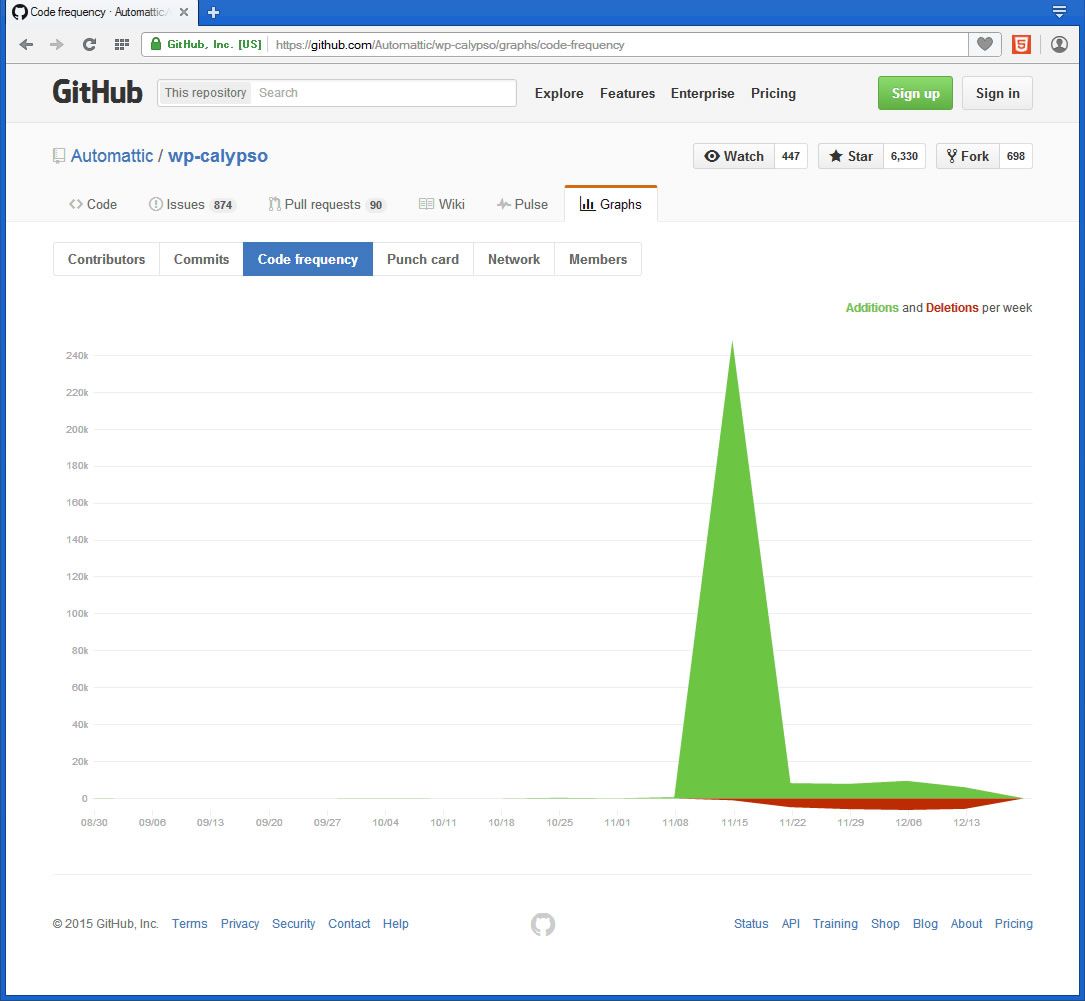Image resolution: width=1085 pixels, height=1001 pixels.
Task: Open the Blog footer link
Action: click(925, 924)
